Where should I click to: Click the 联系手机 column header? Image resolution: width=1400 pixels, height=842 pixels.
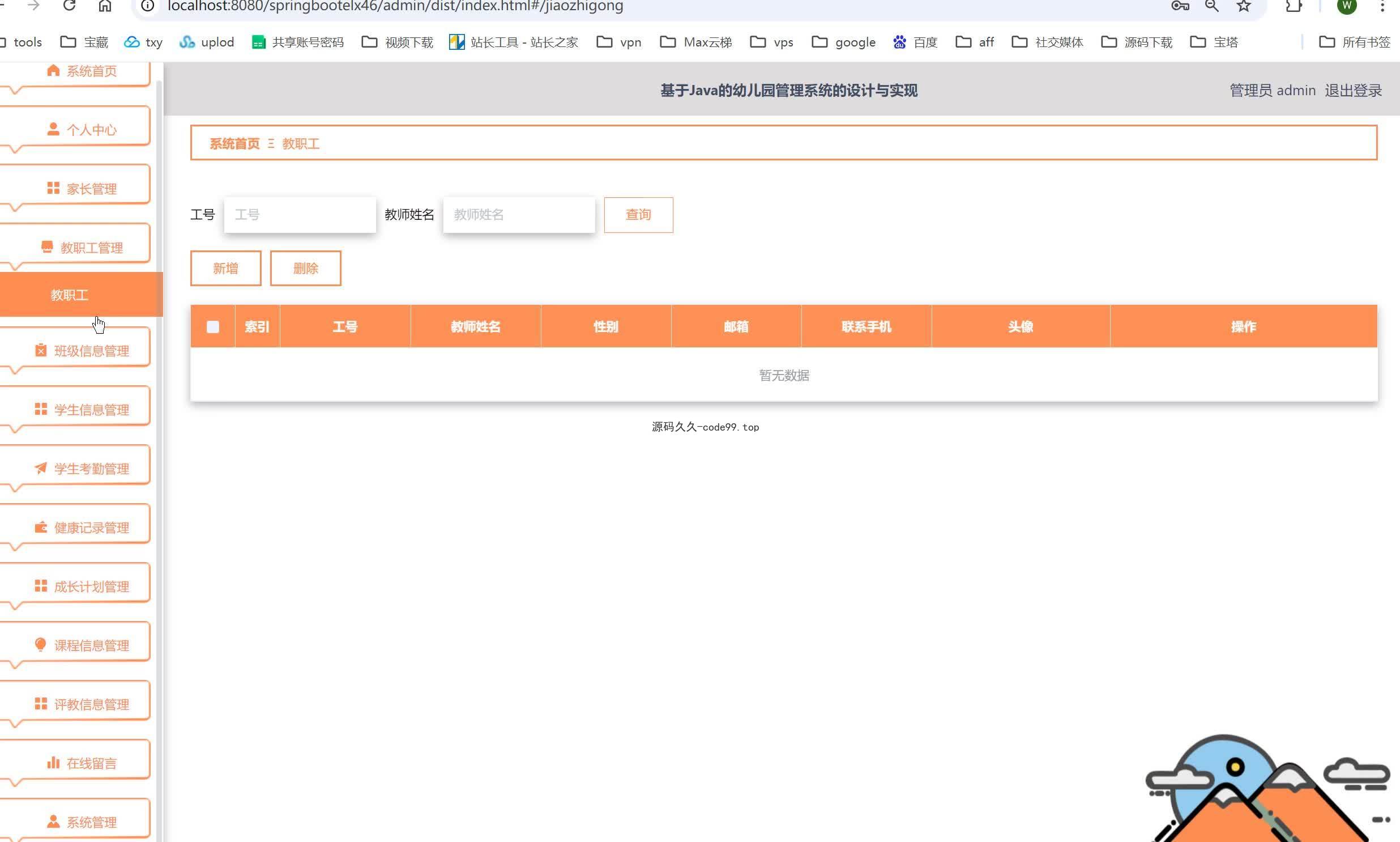[x=867, y=326]
